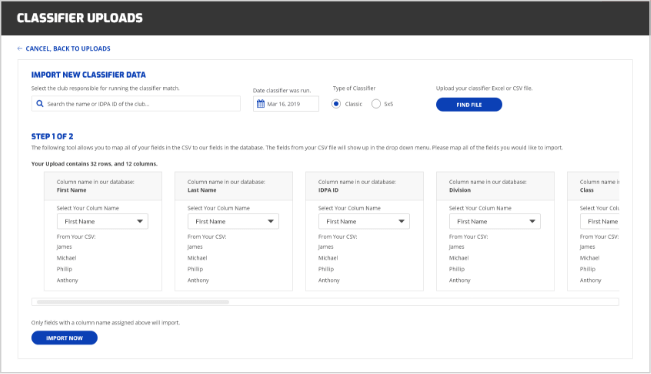The height and width of the screenshot is (374, 651).
Task: Open the calendar icon in date field
Action: pyautogui.click(x=261, y=104)
